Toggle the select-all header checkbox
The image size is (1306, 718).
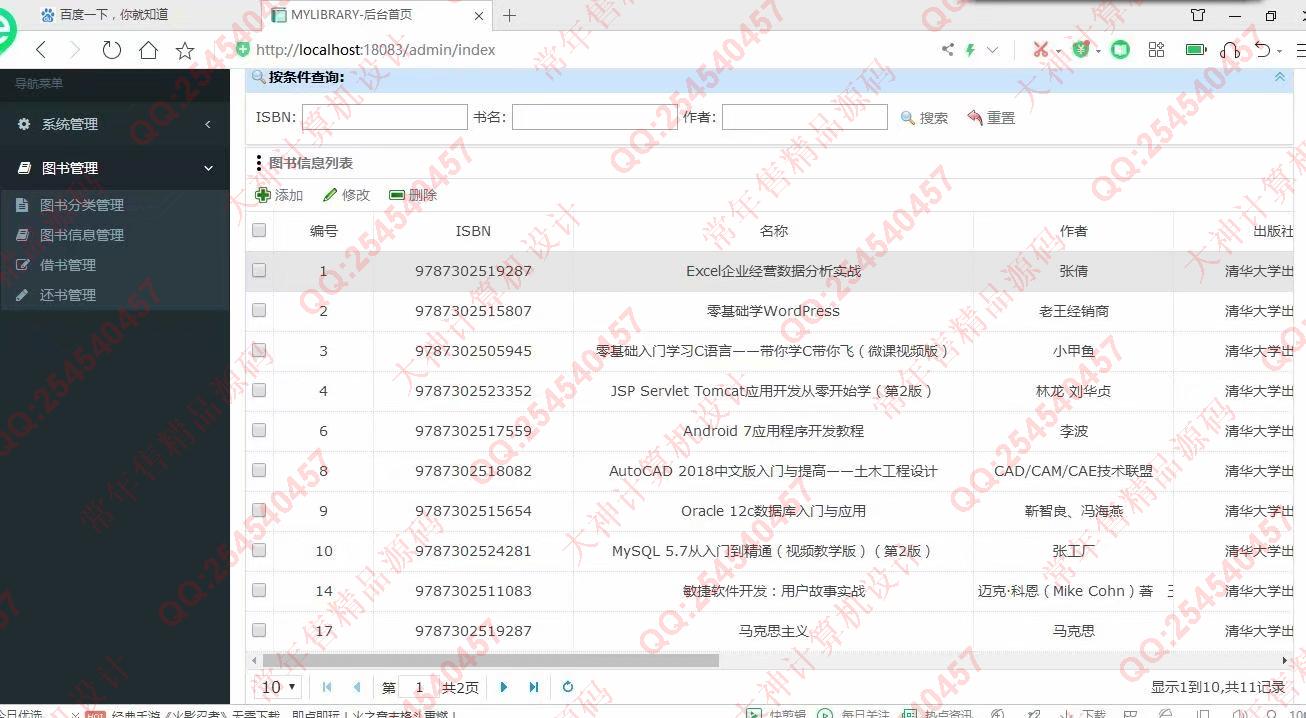(x=259, y=230)
